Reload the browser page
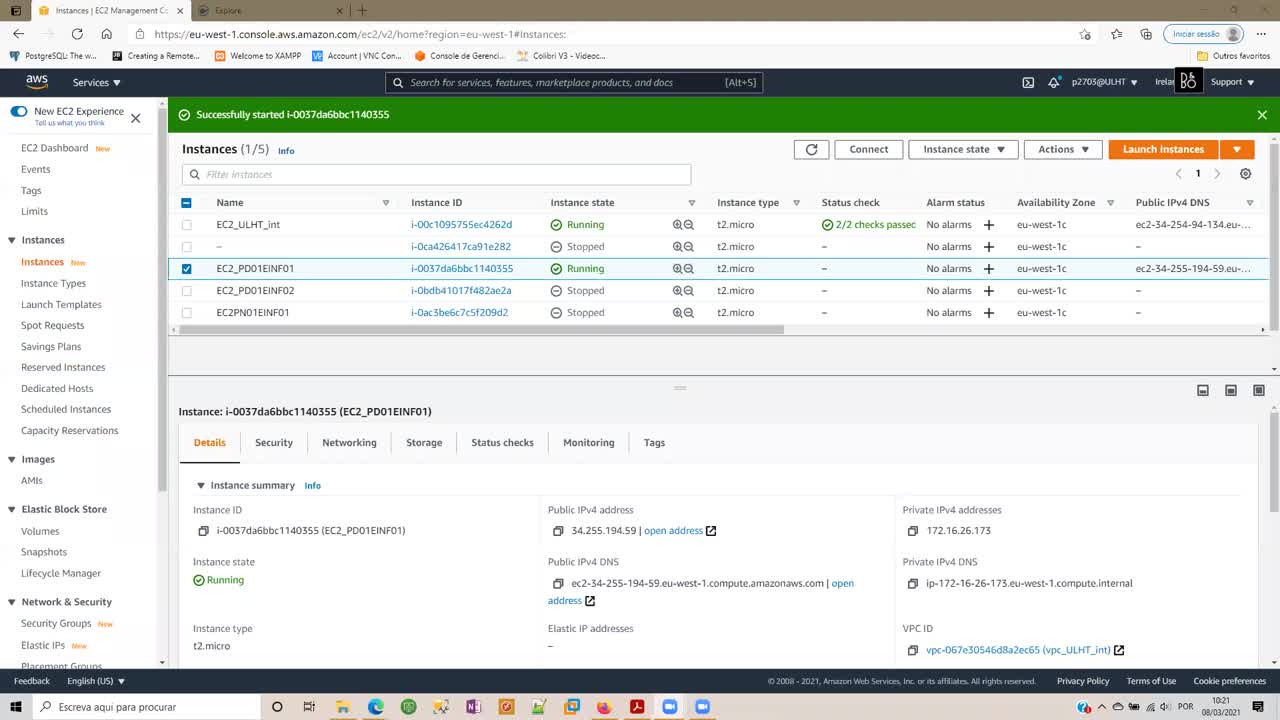The image size is (1280, 720). (x=77, y=34)
